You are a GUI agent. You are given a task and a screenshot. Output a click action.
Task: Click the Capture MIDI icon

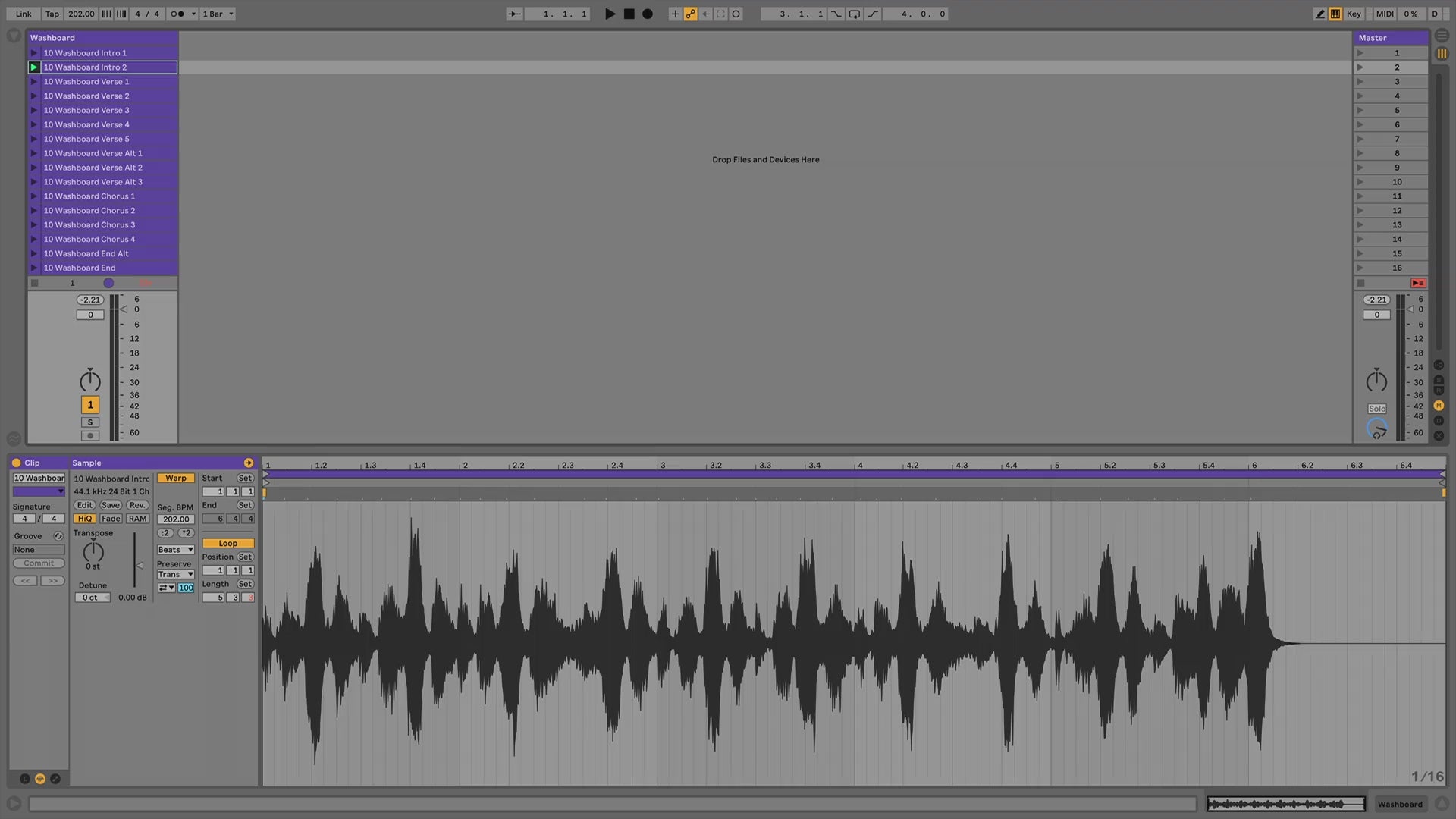720,14
